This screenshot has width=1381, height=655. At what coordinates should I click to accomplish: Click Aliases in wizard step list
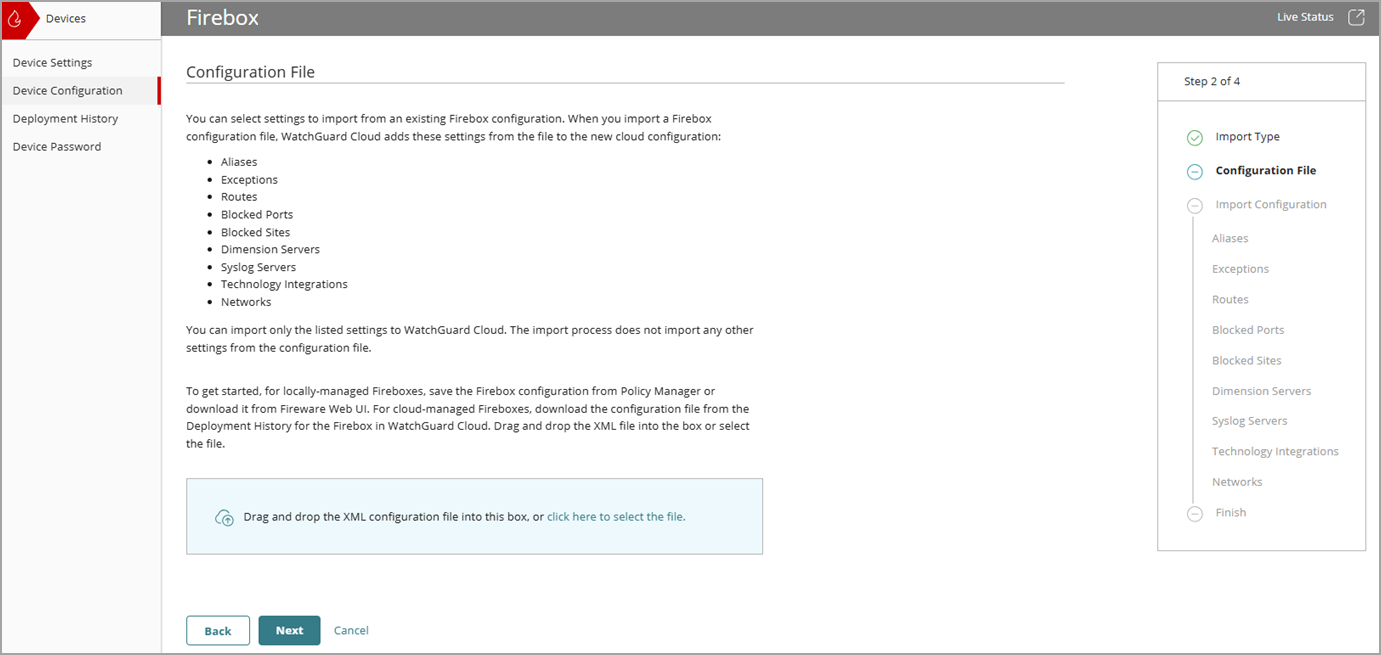pyautogui.click(x=1230, y=239)
